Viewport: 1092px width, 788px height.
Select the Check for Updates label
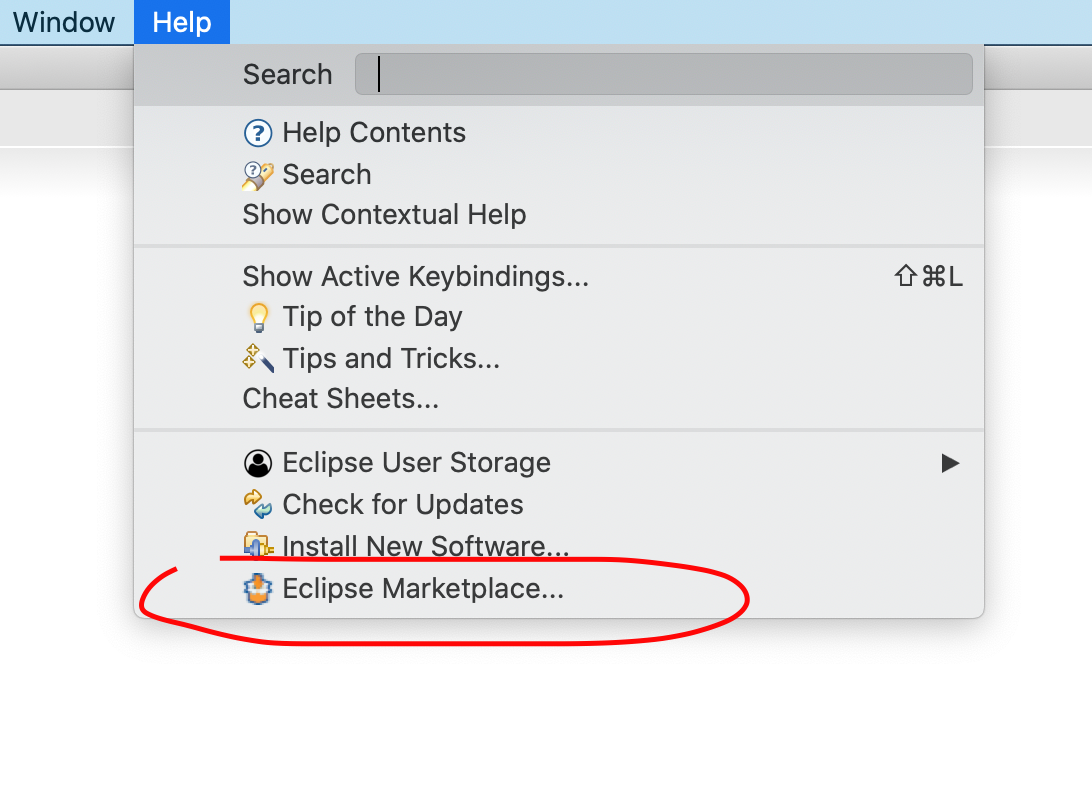[x=403, y=504]
